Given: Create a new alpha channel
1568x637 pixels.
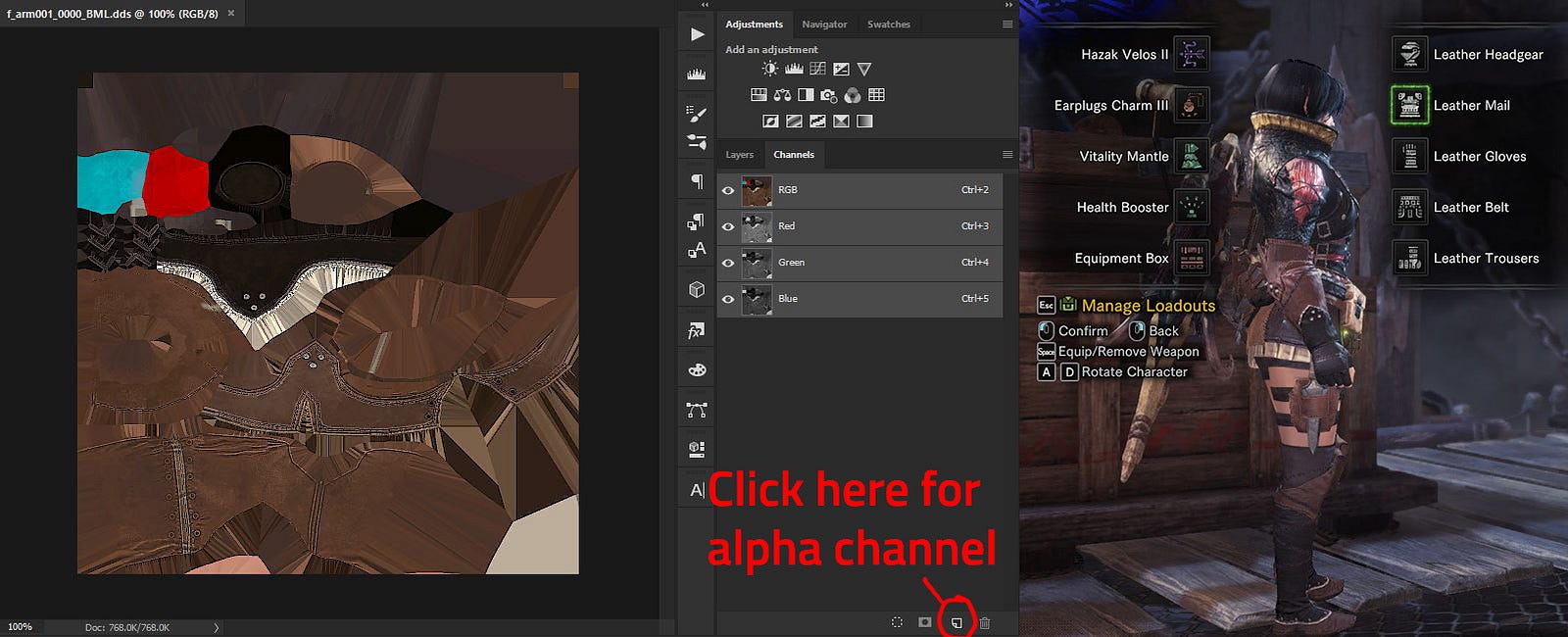Looking at the screenshot, I should point(956,622).
